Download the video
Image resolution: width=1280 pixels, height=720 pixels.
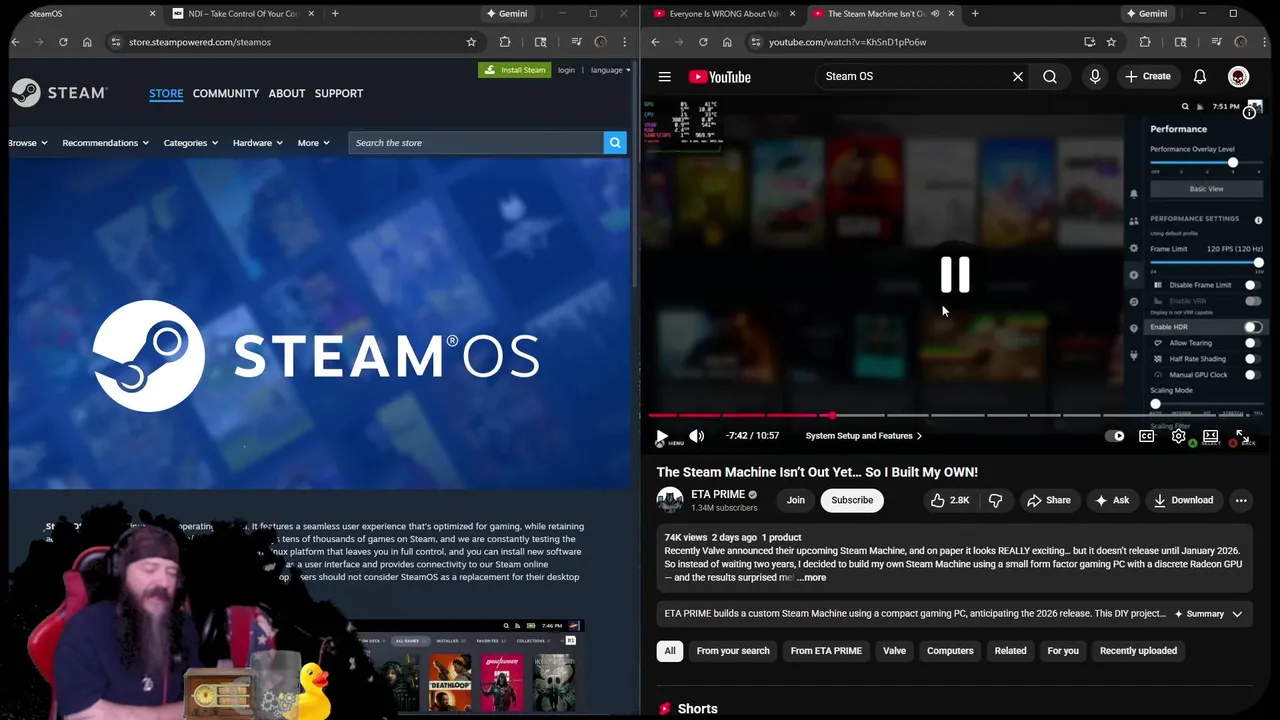[1183, 500]
